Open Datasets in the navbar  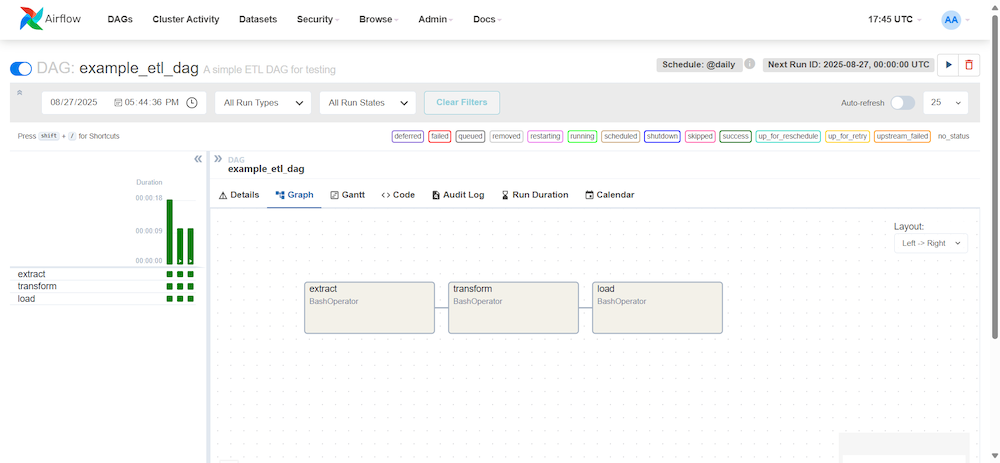[x=258, y=20]
